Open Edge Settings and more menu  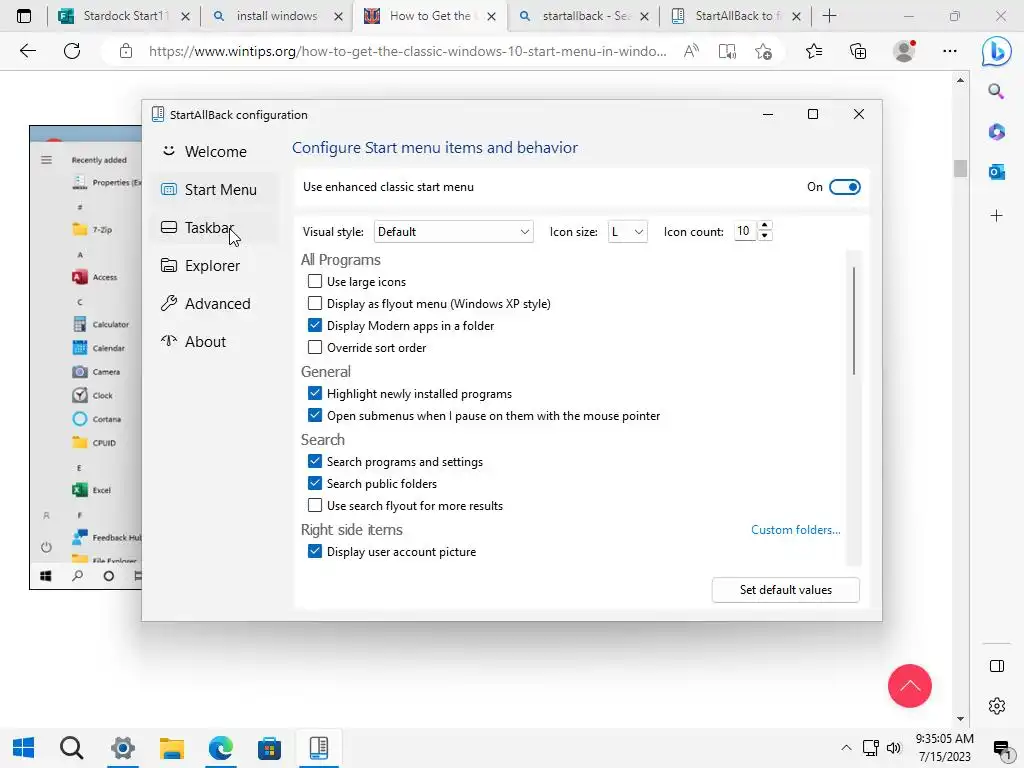950,51
